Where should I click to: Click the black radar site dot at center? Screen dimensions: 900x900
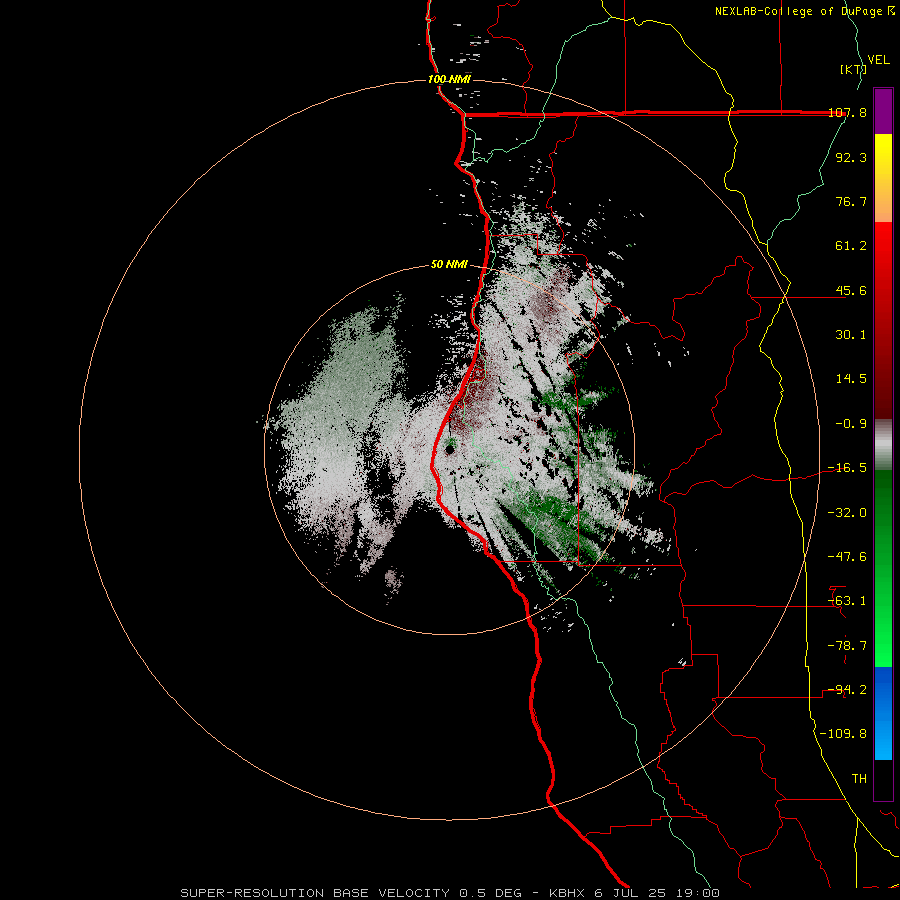click(449, 450)
